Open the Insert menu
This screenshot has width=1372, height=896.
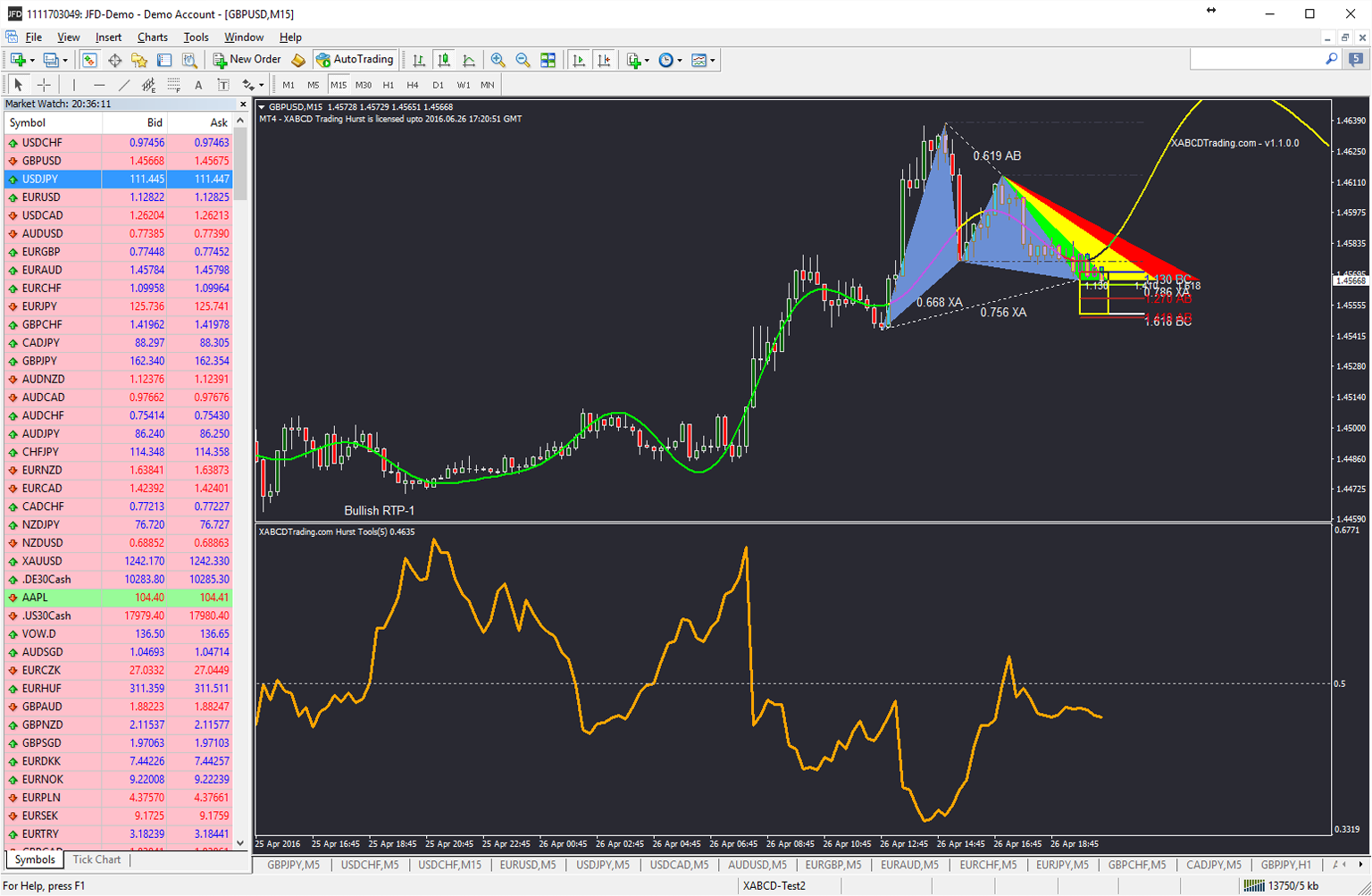pyautogui.click(x=108, y=38)
